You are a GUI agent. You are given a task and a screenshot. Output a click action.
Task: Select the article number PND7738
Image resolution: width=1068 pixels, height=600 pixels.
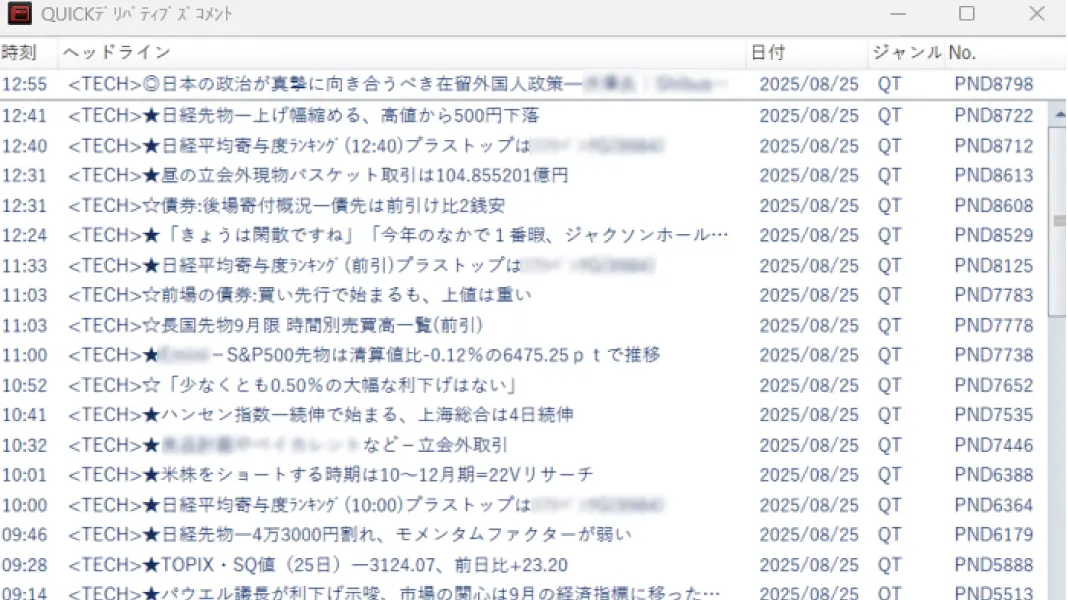[994, 355]
